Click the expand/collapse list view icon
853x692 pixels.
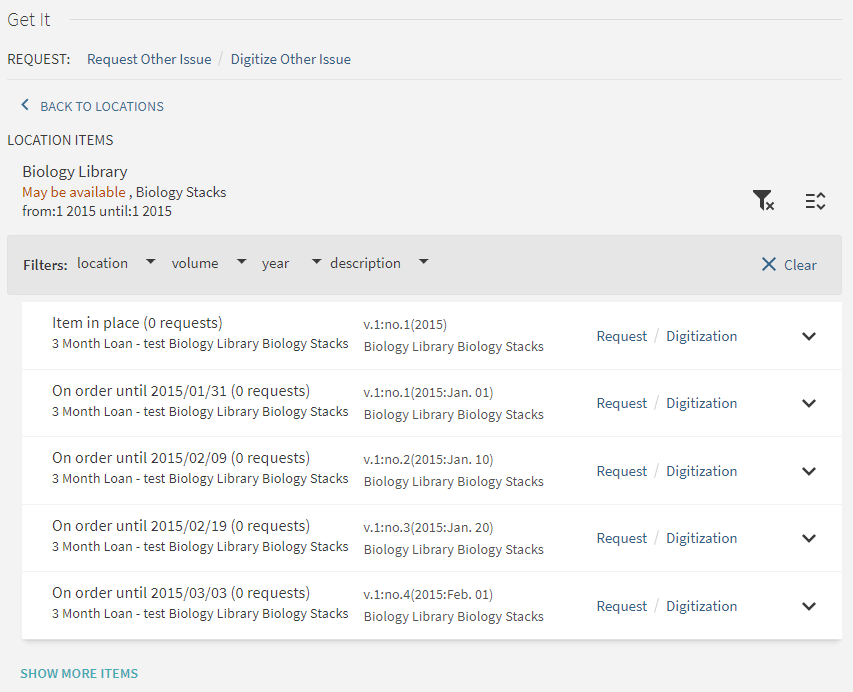(815, 201)
